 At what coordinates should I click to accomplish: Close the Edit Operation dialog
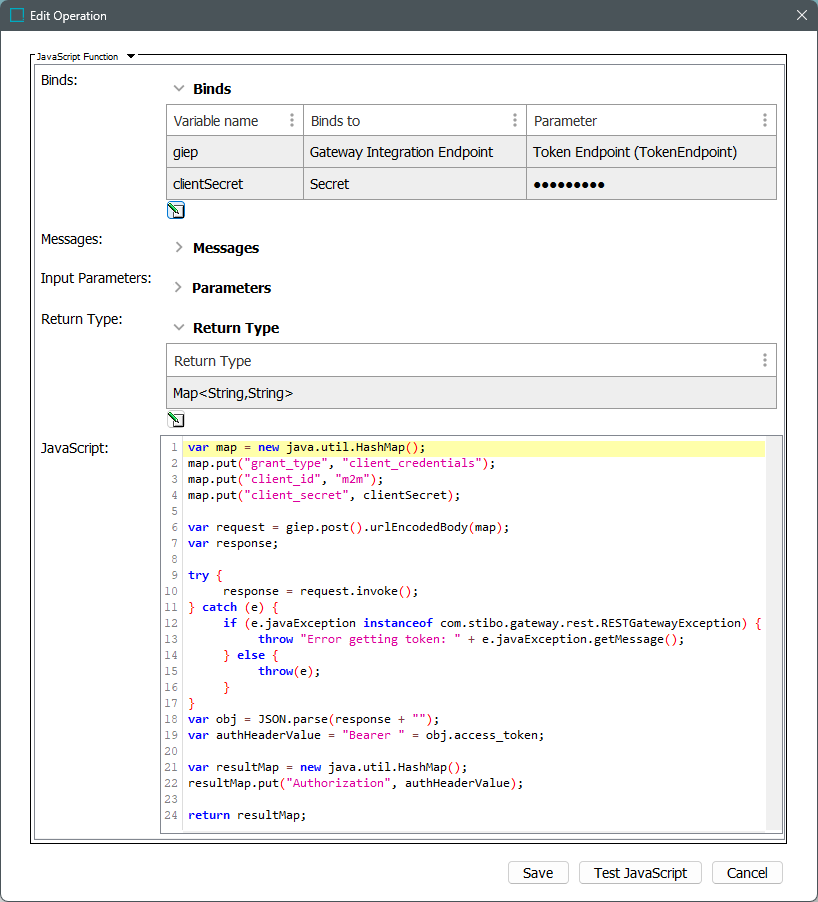[801, 15]
